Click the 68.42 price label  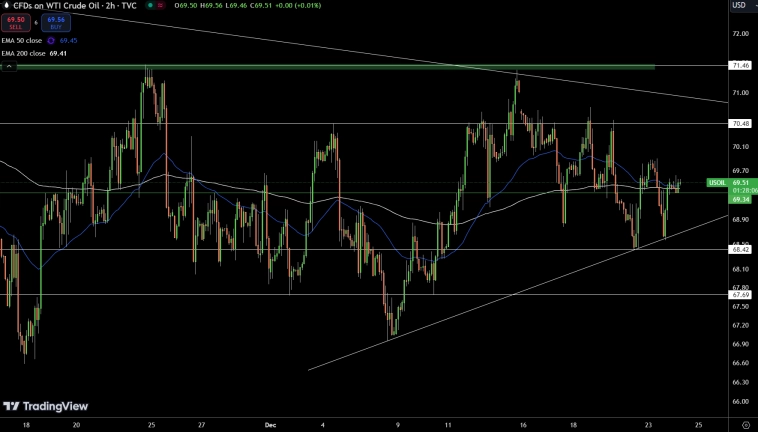pos(741,250)
